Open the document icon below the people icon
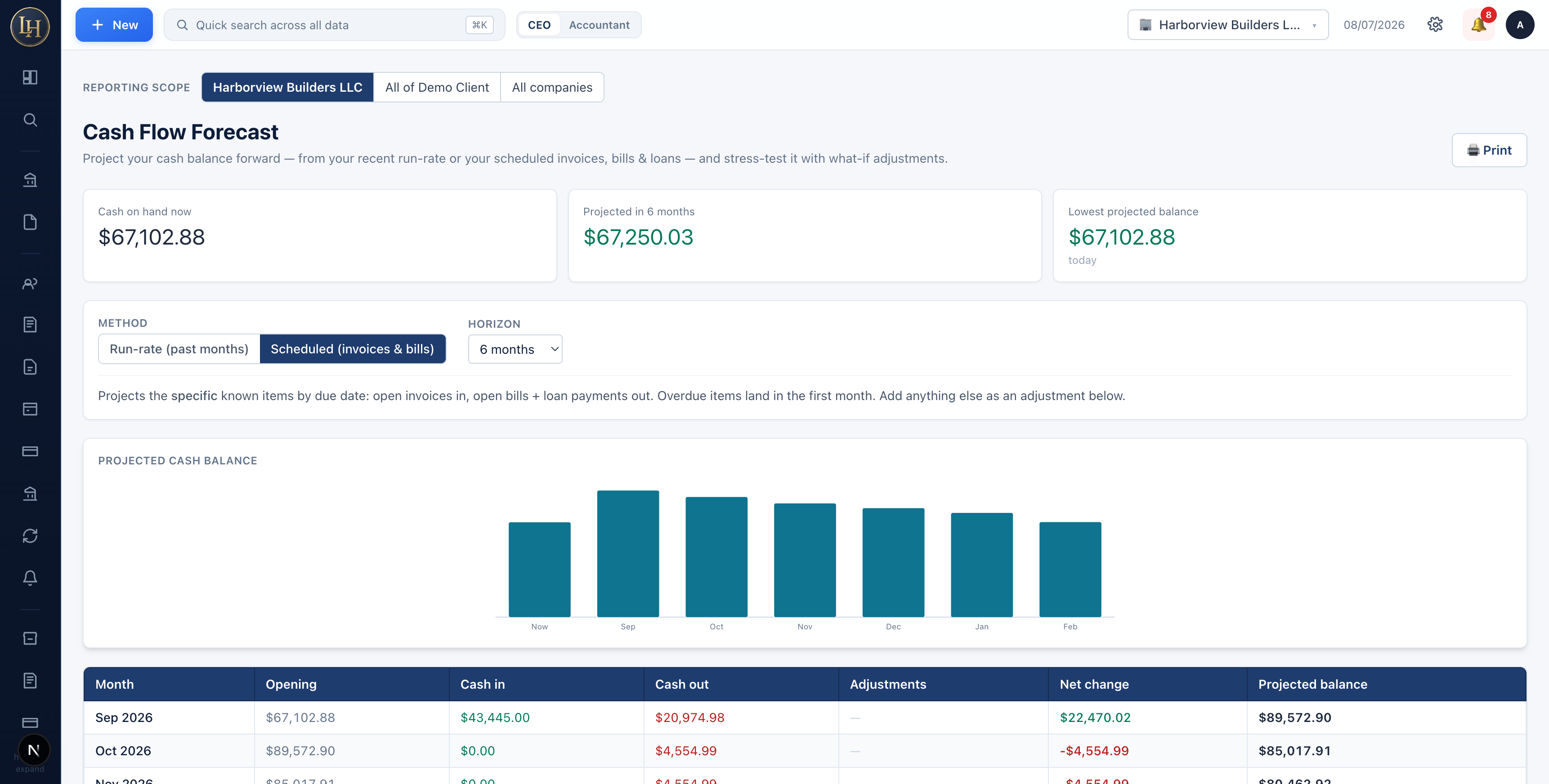Image resolution: width=1549 pixels, height=784 pixels. (30, 325)
